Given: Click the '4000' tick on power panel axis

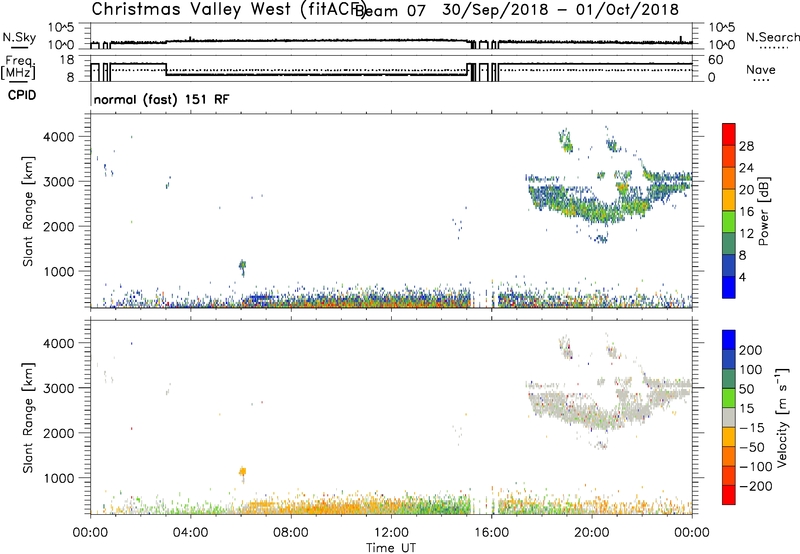Looking at the screenshot, I should [58, 137].
